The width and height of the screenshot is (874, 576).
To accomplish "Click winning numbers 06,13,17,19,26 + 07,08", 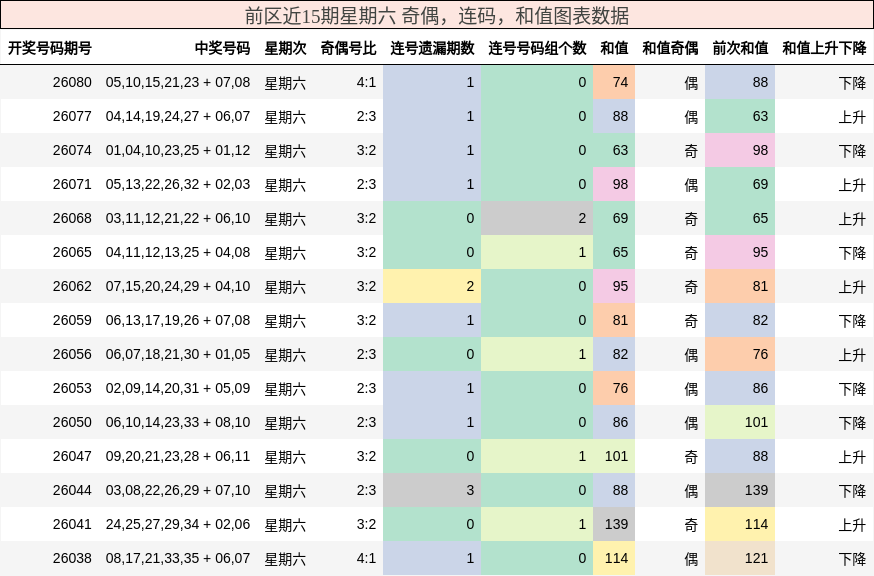I will coord(178,321).
